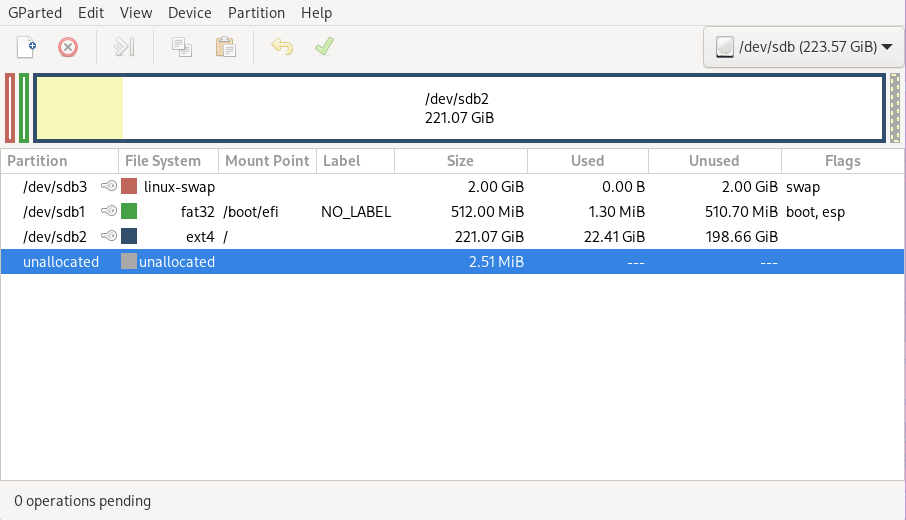Click the New partition toolbar icon
This screenshot has width=906, height=520.
(x=26, y=47)
